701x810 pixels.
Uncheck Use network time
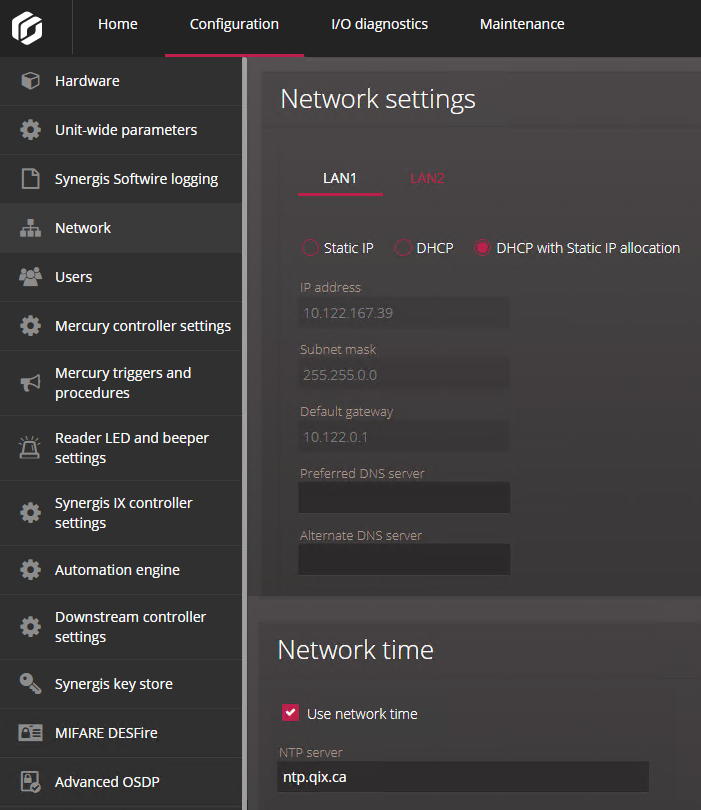click(x=290, y=713)
